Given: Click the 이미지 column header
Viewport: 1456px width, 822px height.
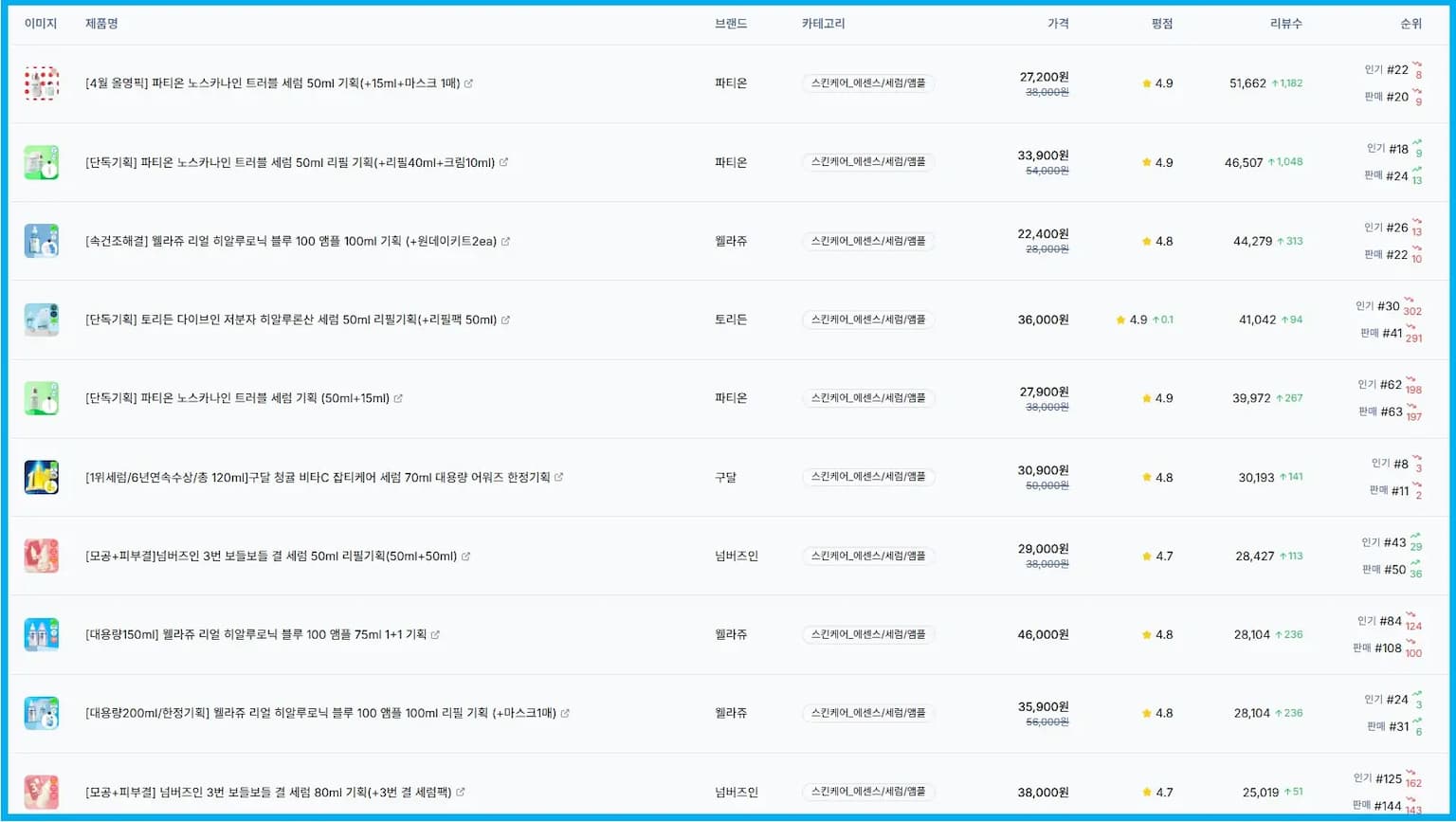Looking at the screenshot, I should pyautogui.click(x=41, y=24).
